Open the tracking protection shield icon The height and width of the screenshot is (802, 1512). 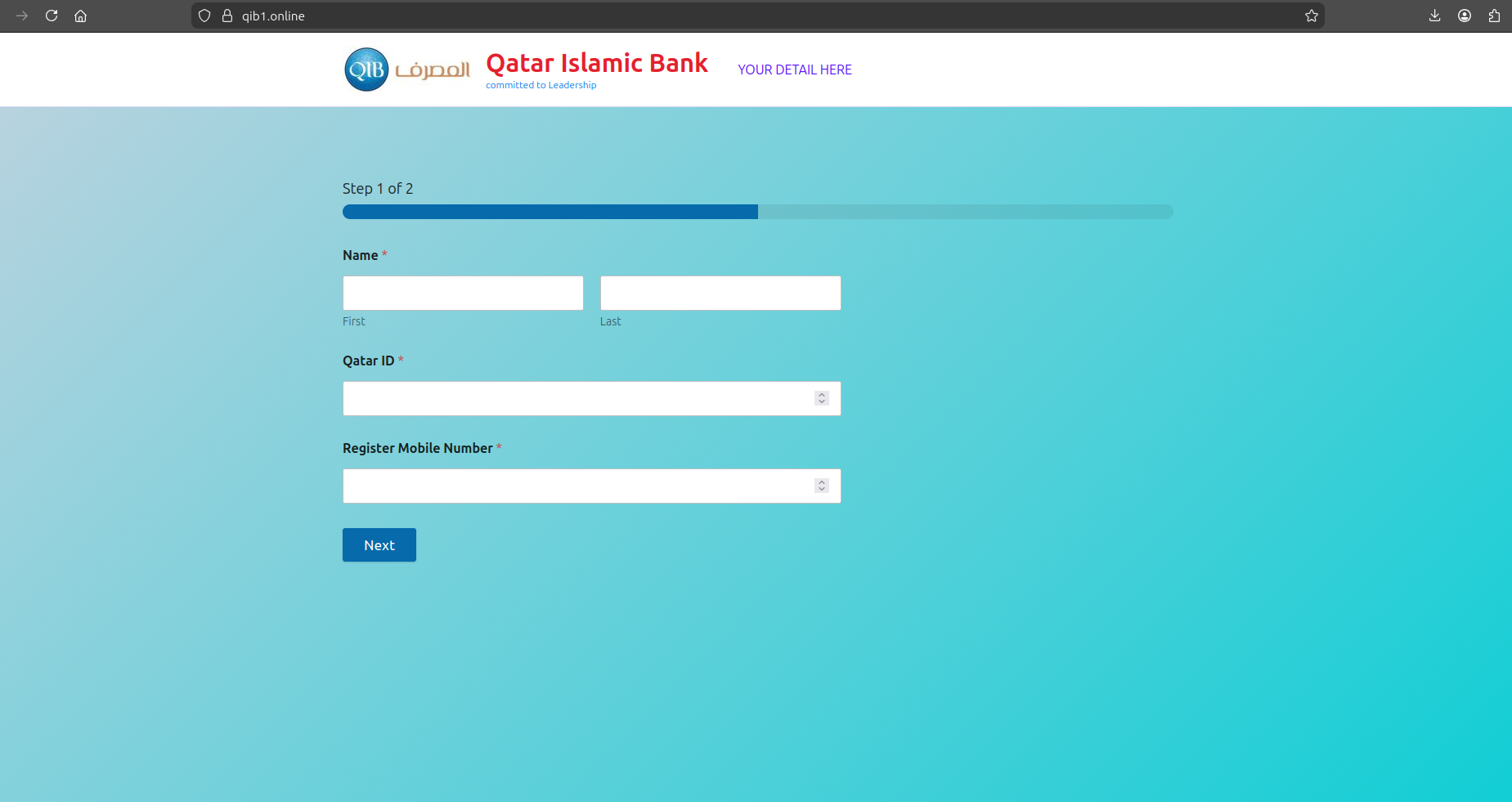[204, 16]
